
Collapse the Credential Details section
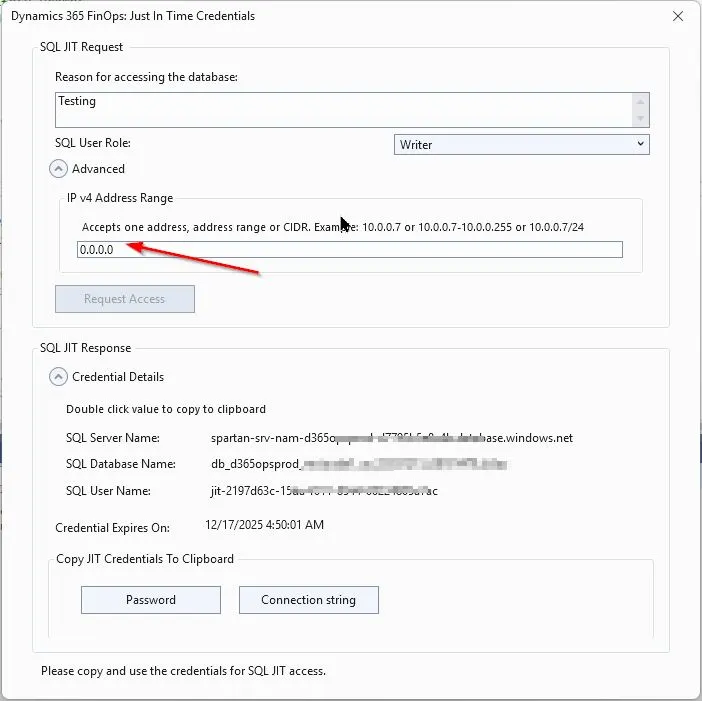pos(58,377)
